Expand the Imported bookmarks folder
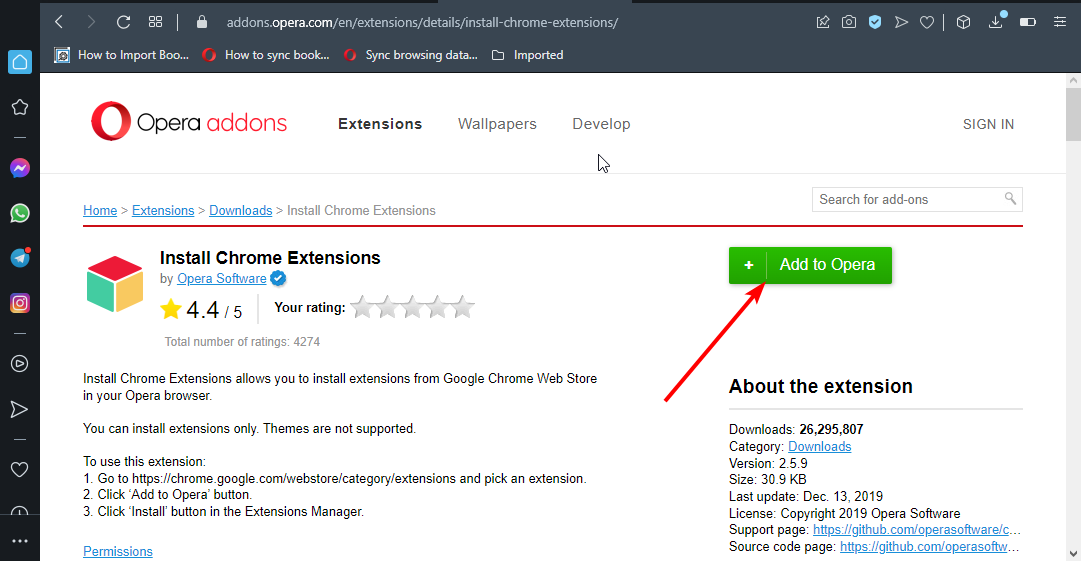The image size is (1081, 561). tap(528, 55)
